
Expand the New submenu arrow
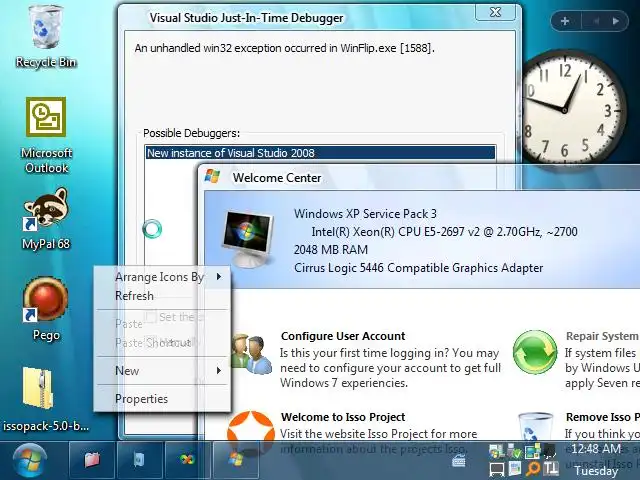(x=219, y=371)
